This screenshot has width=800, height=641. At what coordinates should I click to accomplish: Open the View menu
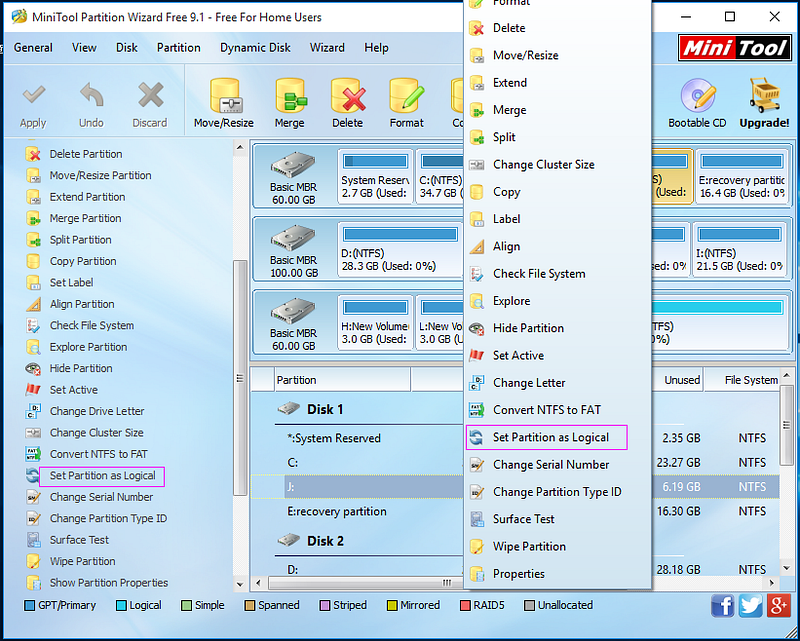click(x=84, y=48)
